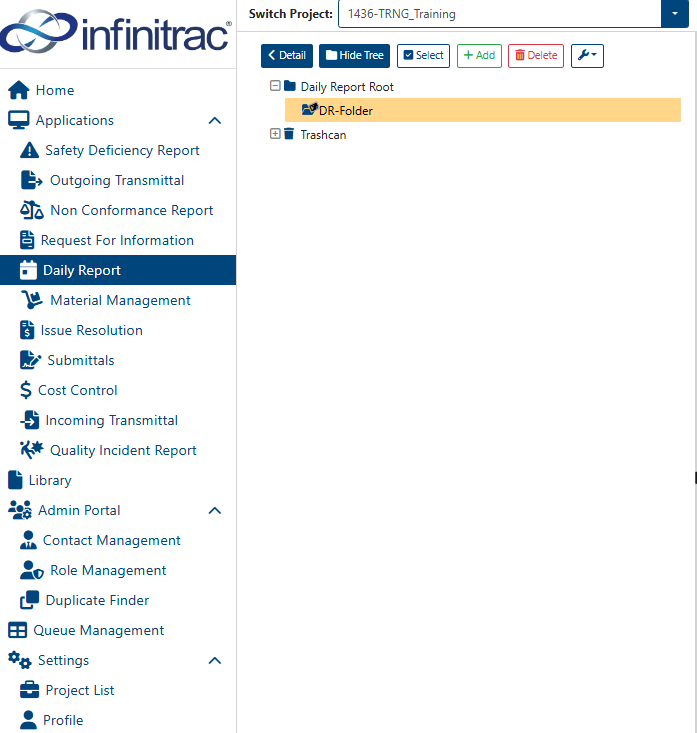Click the Project List briefcase icon

29,690
